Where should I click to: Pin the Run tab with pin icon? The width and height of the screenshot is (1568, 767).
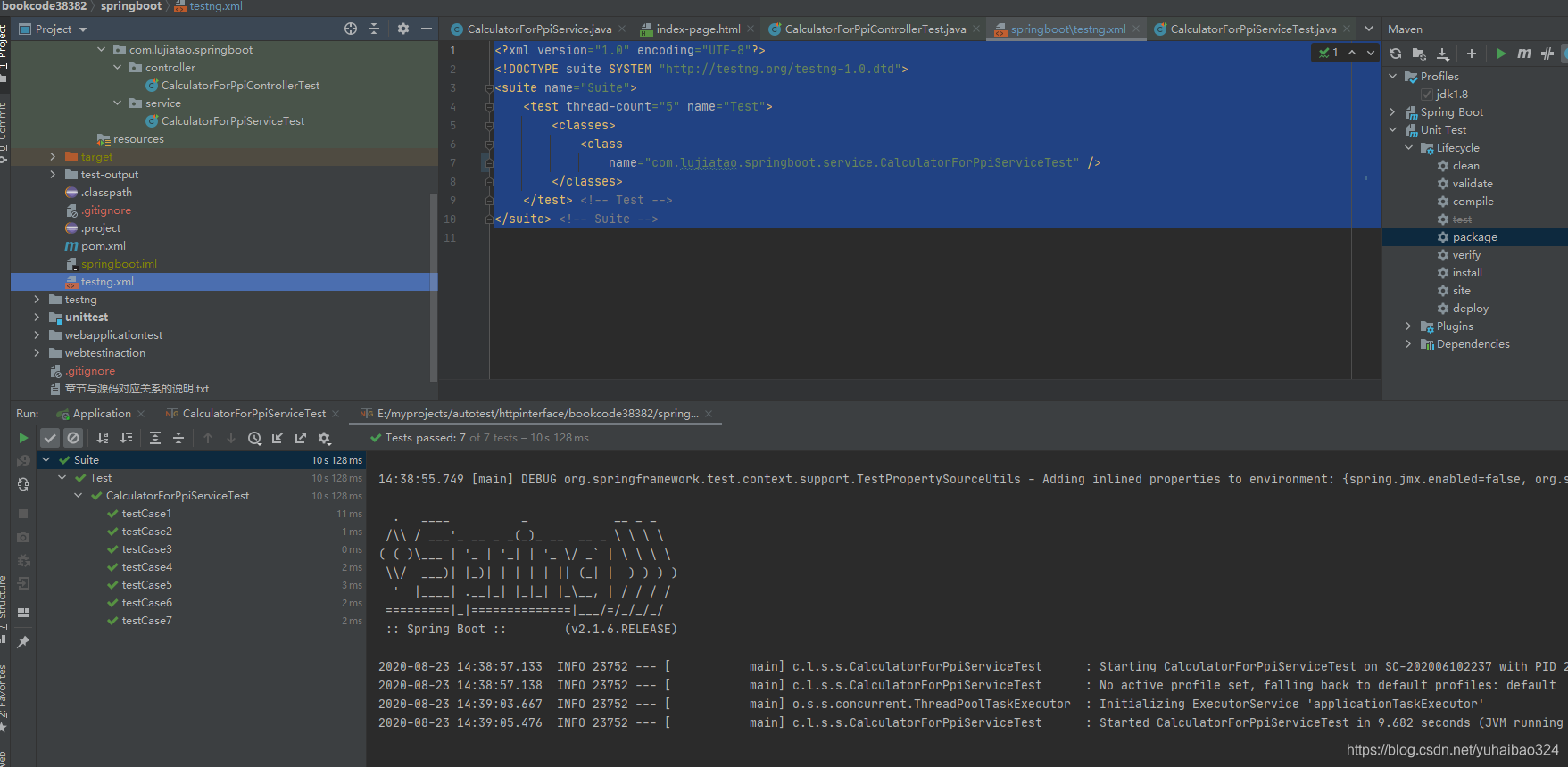tap(23, 642)
